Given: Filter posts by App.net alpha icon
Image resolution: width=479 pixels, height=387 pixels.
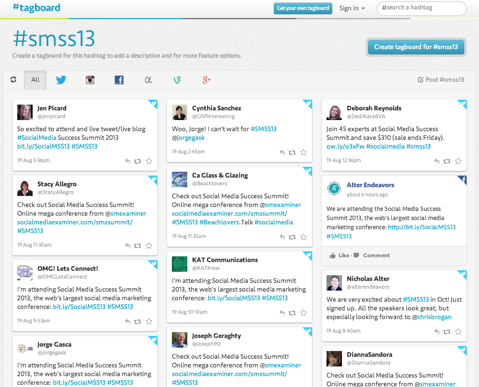Looking at the screenshot, I should click(148, 80).
